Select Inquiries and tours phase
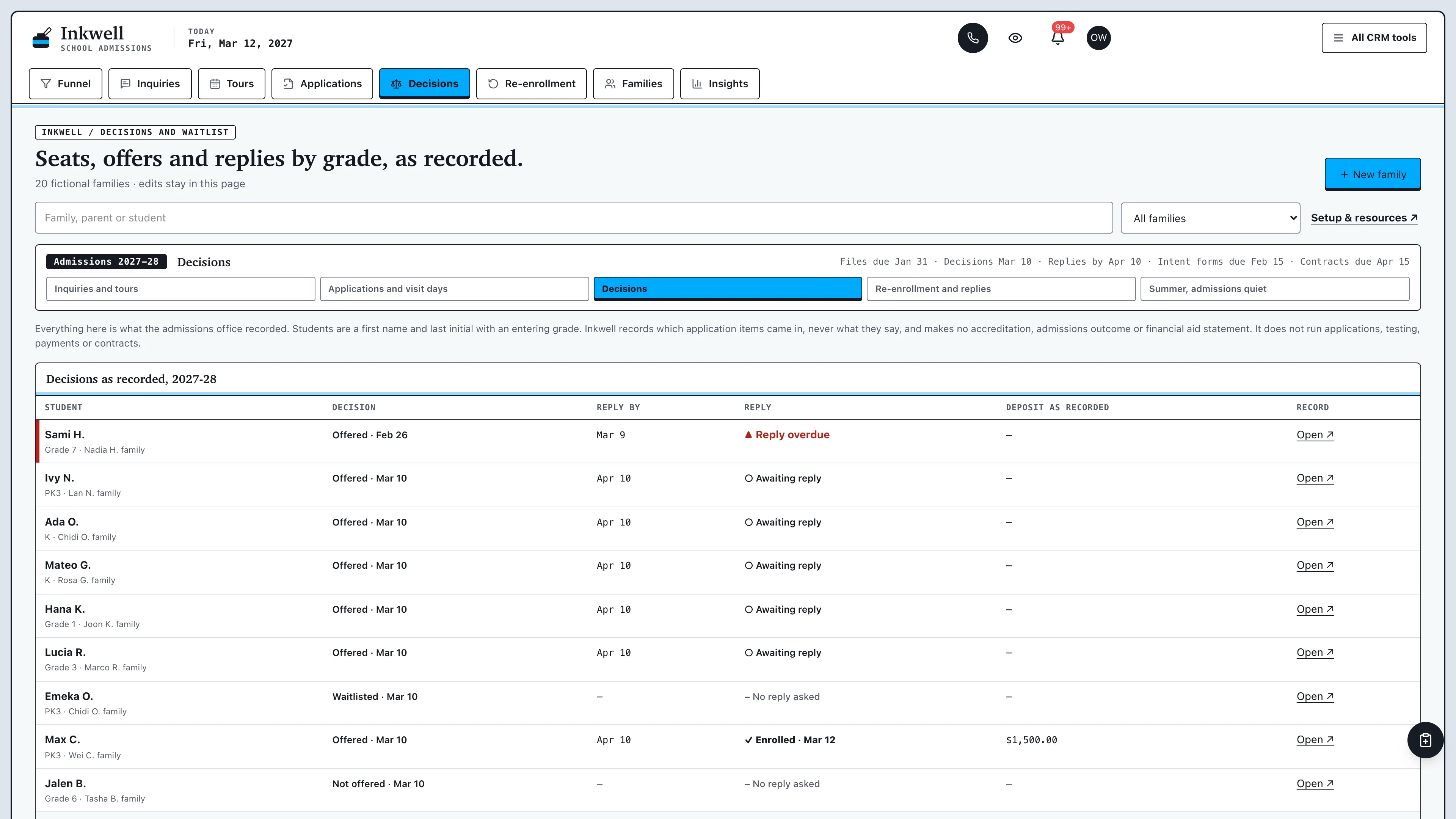The width and height of the screenshot is (1456, 819). (181, 289)
